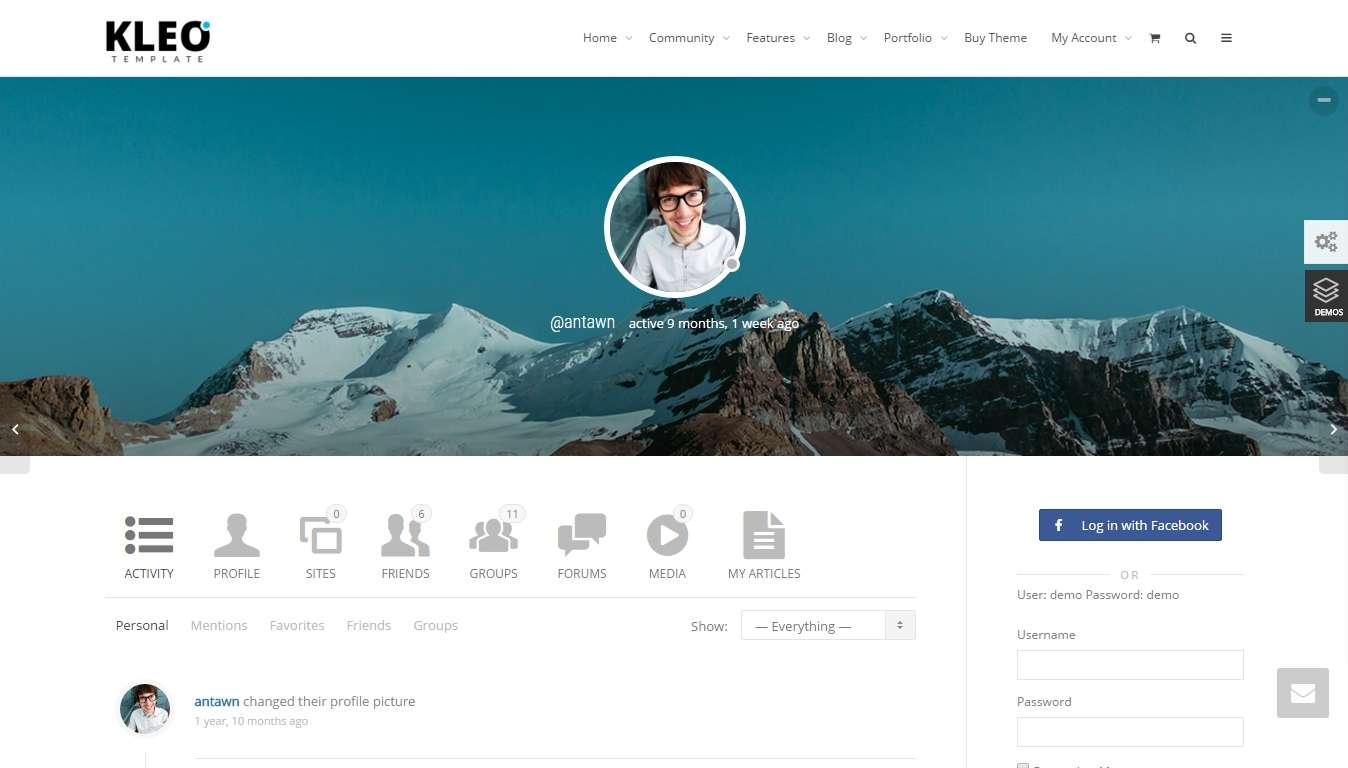Switch to the Mentions activity tab
This screenshot has width=1348, height=768.
point(219,626)
